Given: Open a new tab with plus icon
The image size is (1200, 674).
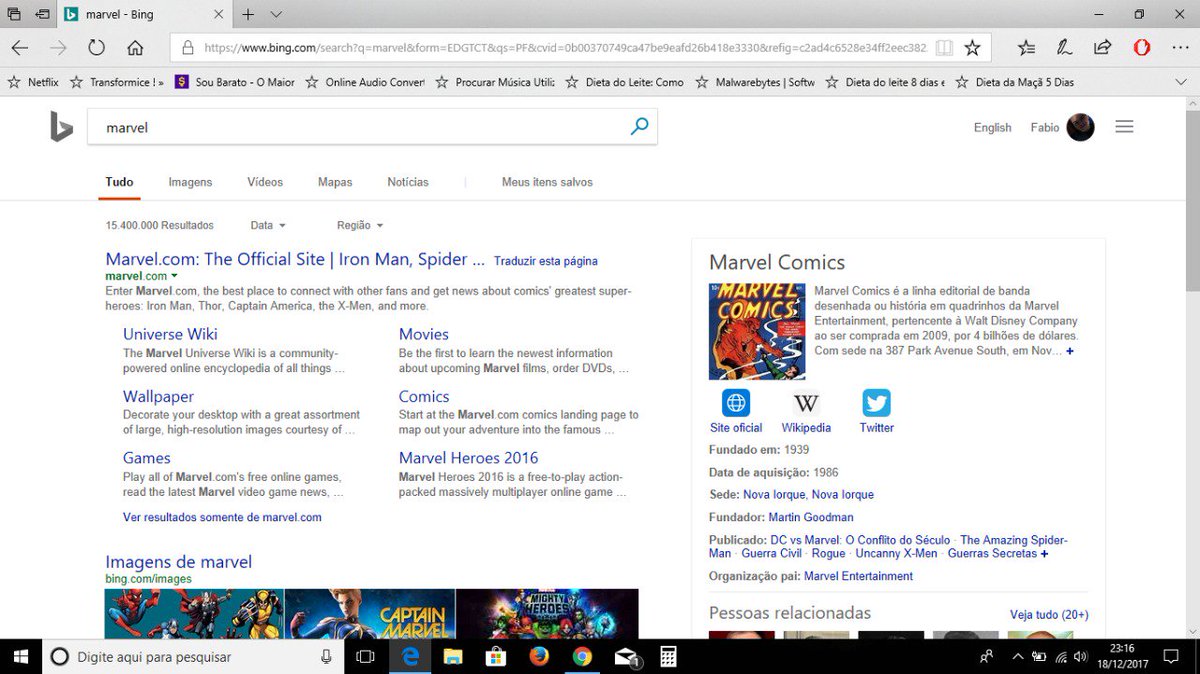Looking at the screenshot, I should click(248, 14).
